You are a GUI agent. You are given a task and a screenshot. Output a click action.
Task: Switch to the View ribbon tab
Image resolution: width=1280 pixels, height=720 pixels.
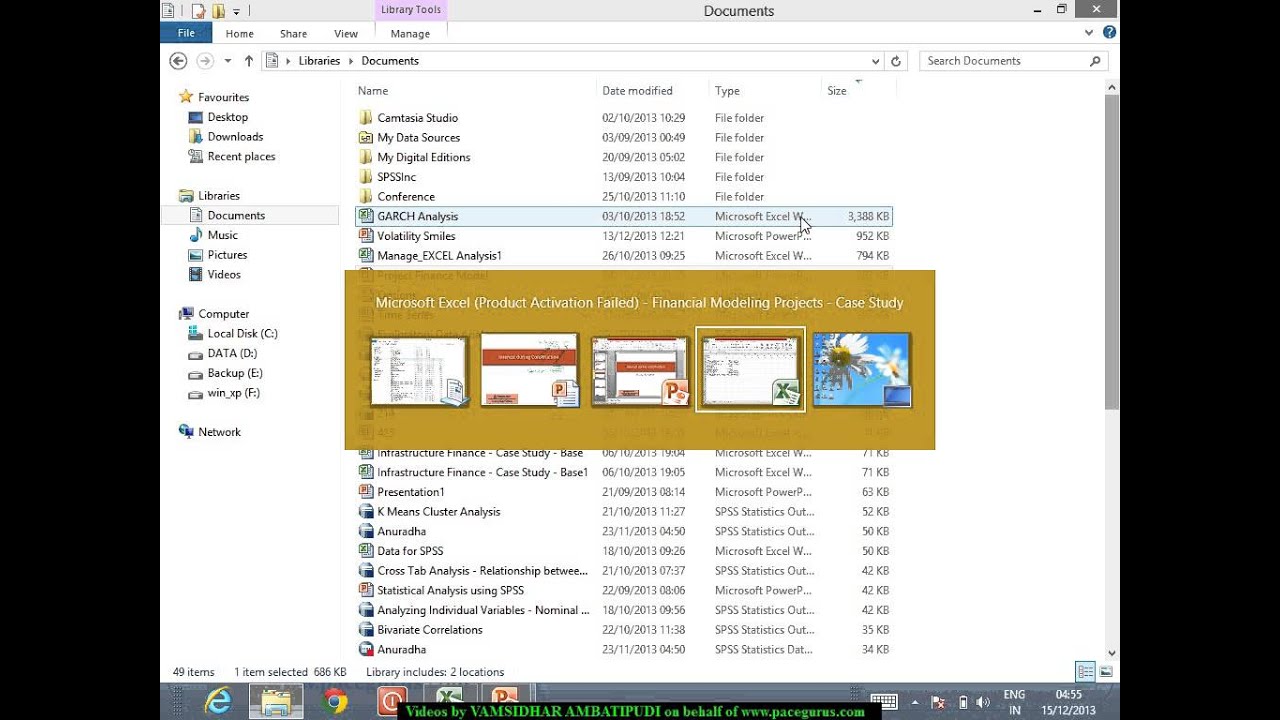tap(346, 33)
